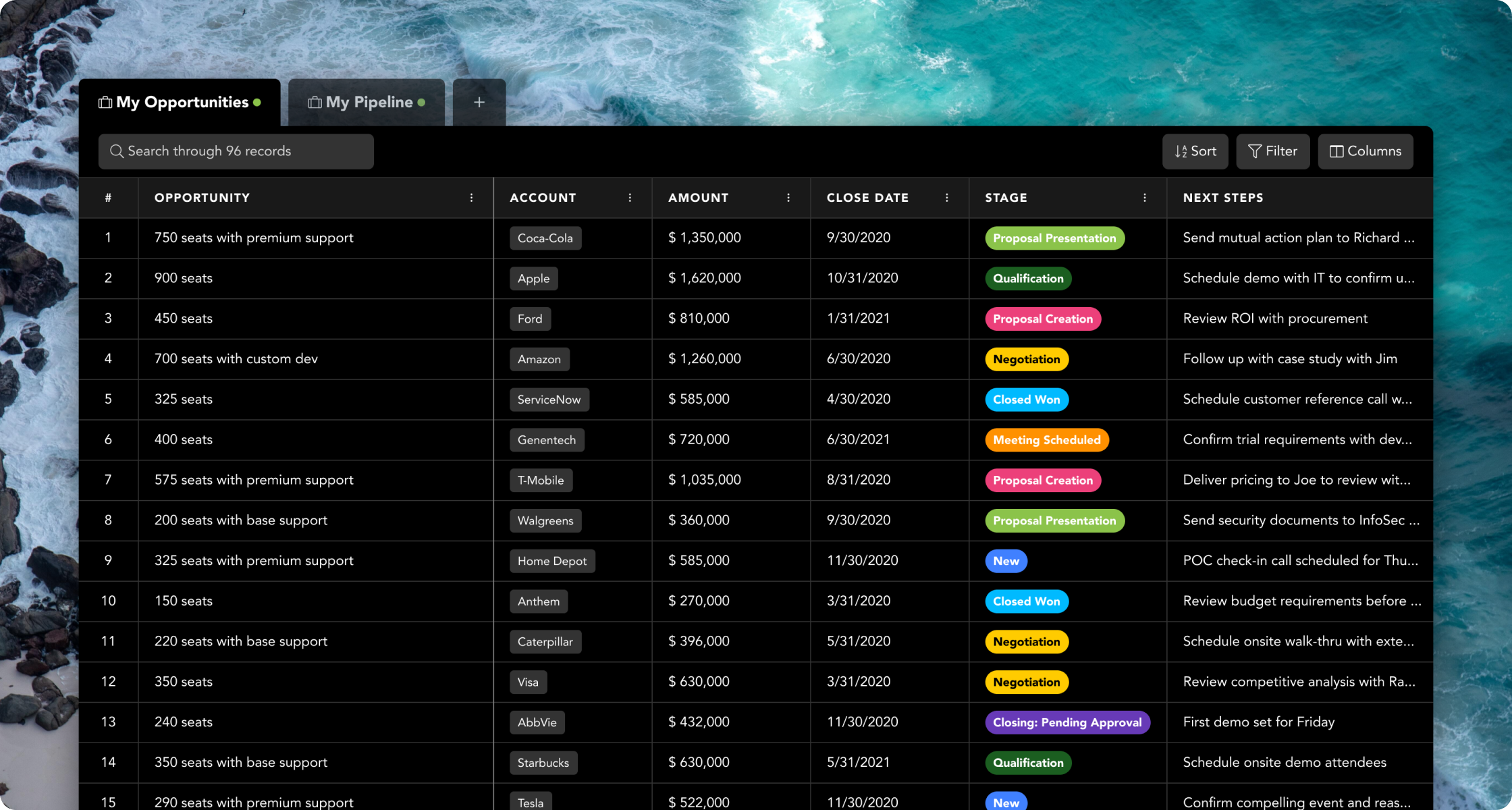1512x810 pixels.
Task: Open the Columns chooser
Action: point(1365,151)
